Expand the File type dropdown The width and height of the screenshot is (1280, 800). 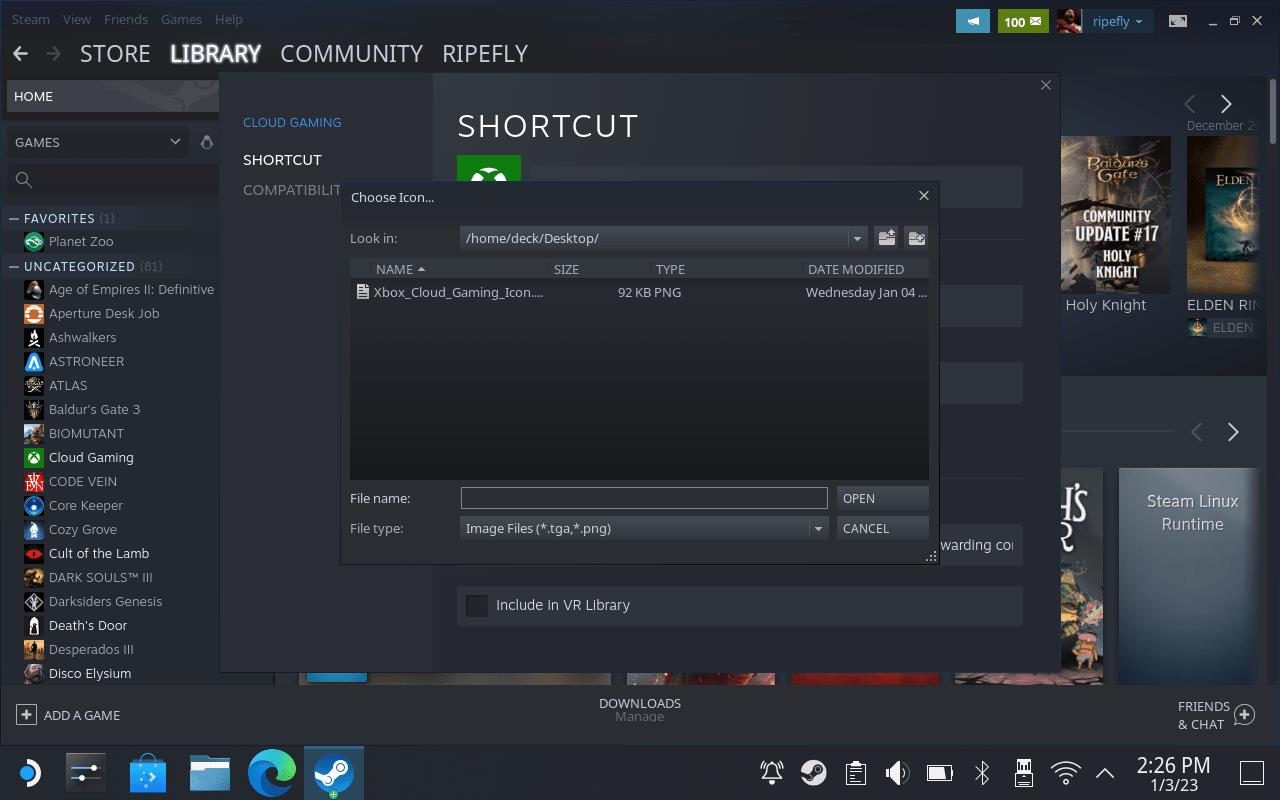[818, 528]
